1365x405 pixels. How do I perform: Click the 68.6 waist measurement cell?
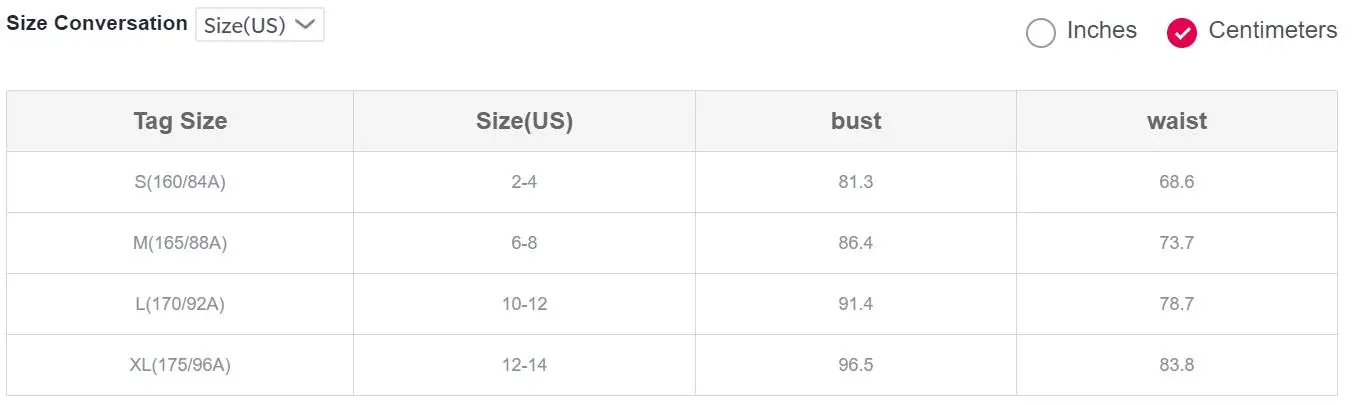[1177, 182]
